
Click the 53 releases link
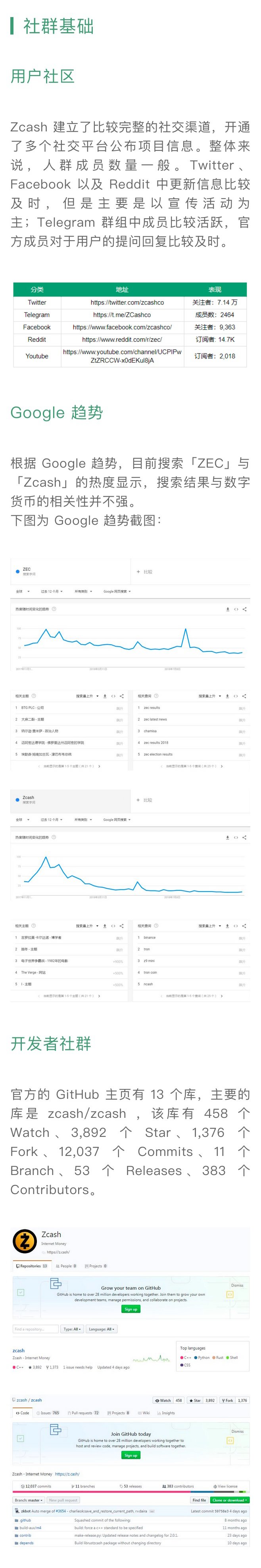(130, 1487)
